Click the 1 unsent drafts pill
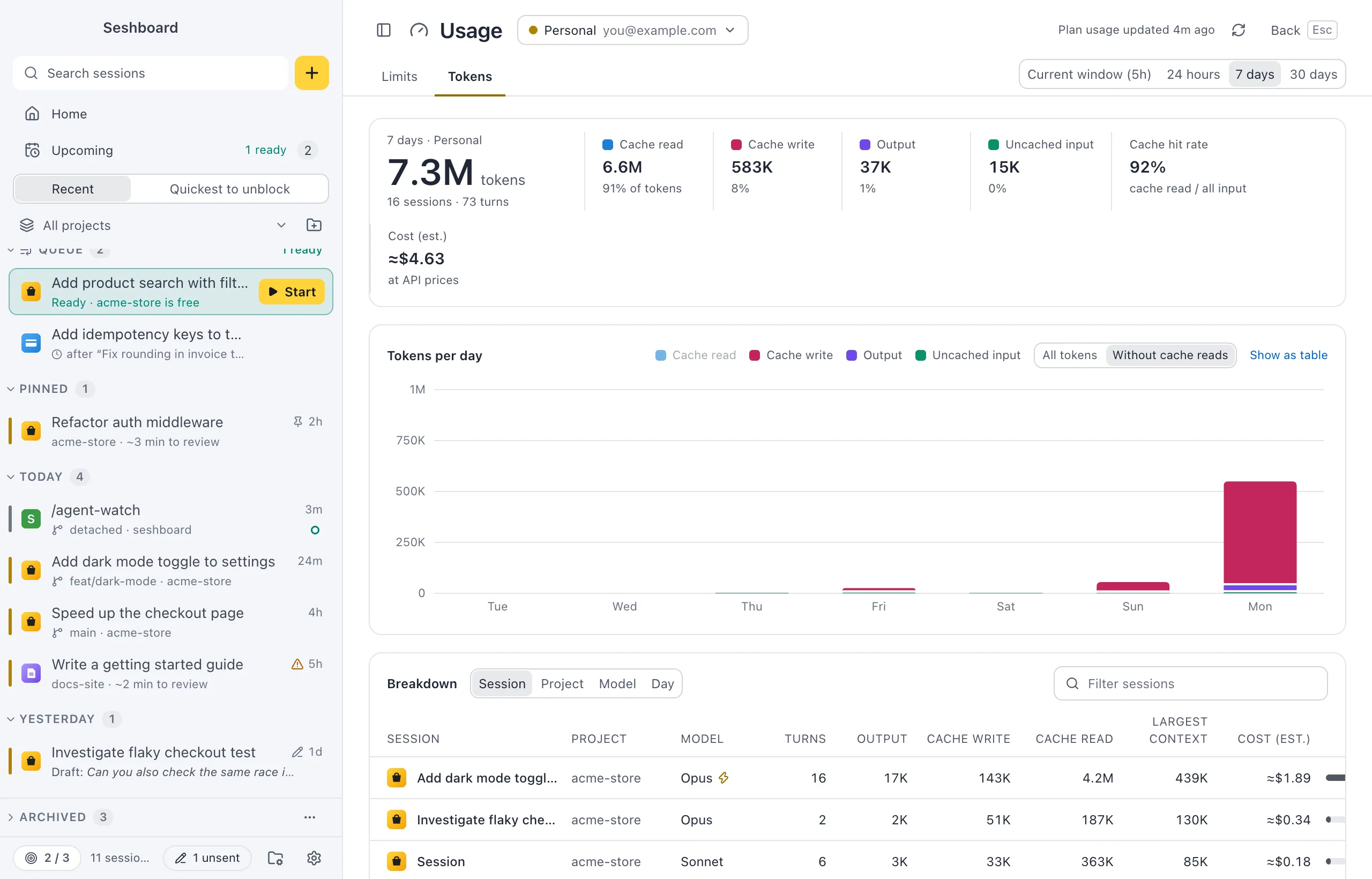 [x=207, y=858]
